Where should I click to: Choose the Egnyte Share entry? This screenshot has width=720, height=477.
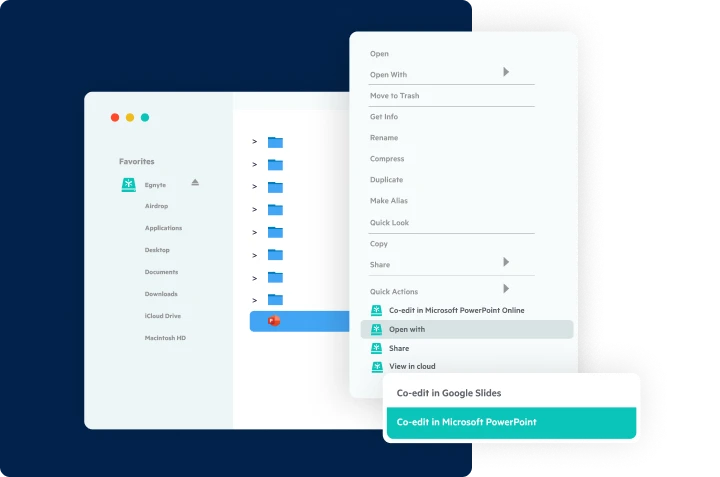pos(399,348)
